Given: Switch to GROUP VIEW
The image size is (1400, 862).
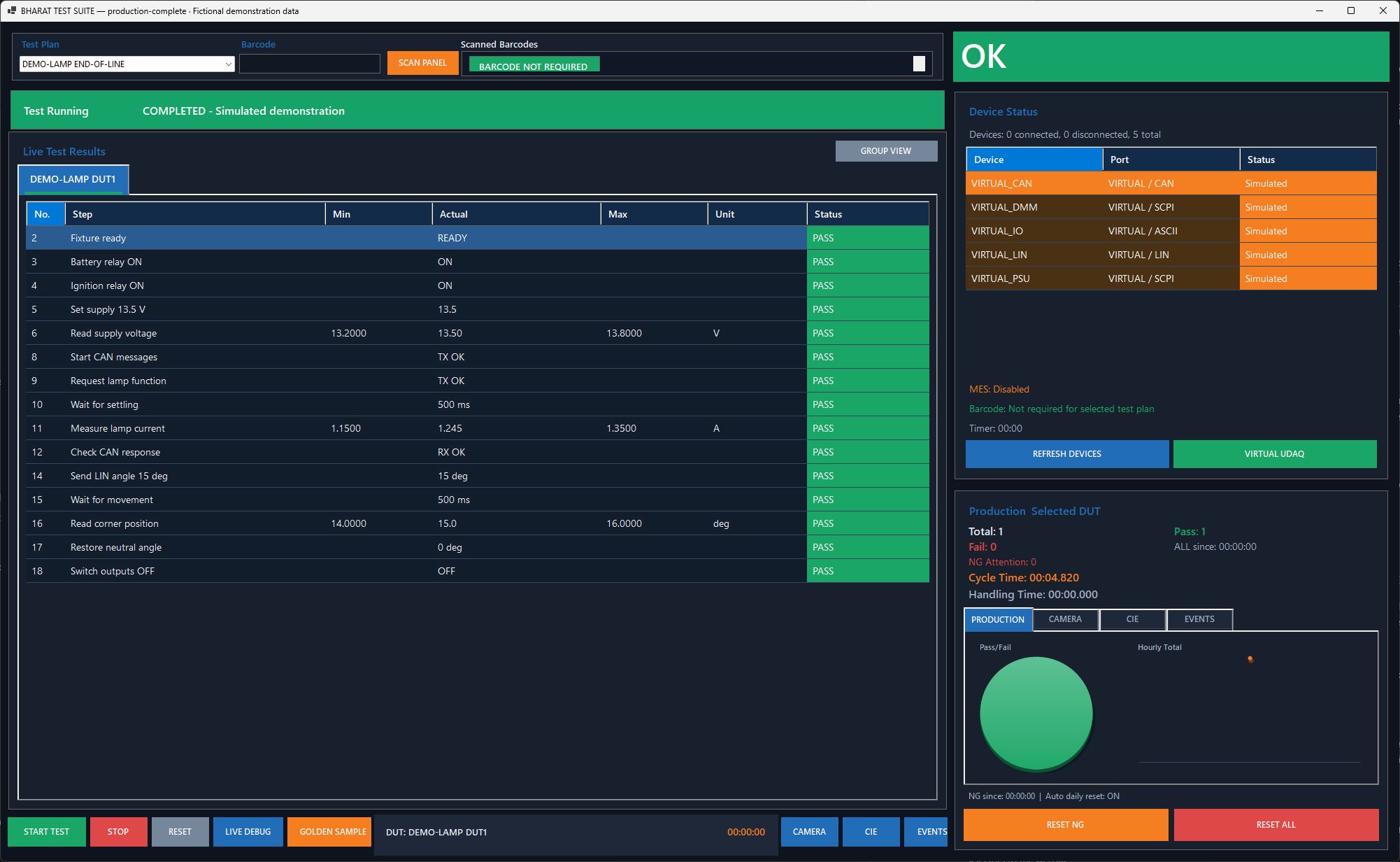Looking at the screenshot, I should coord(886,151).
